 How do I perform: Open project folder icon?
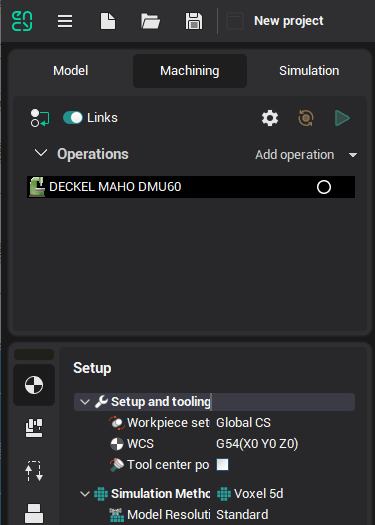(150, 21)
